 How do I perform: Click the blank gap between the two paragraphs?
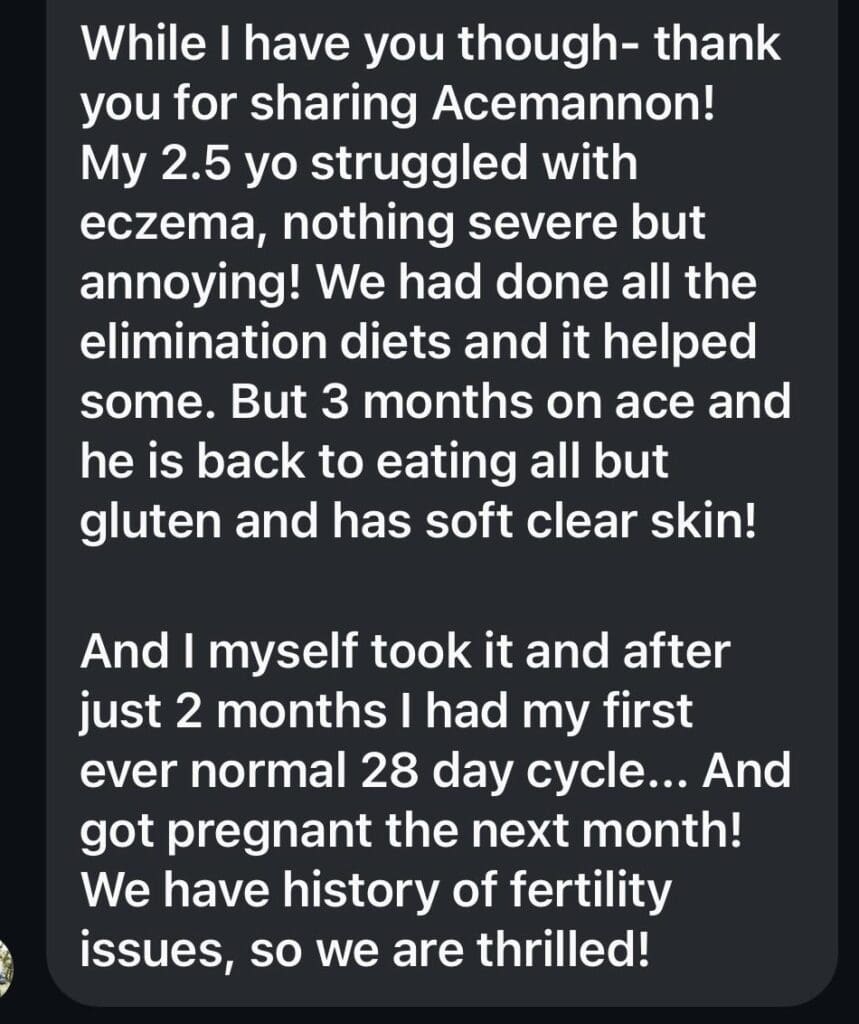point(430,587)
